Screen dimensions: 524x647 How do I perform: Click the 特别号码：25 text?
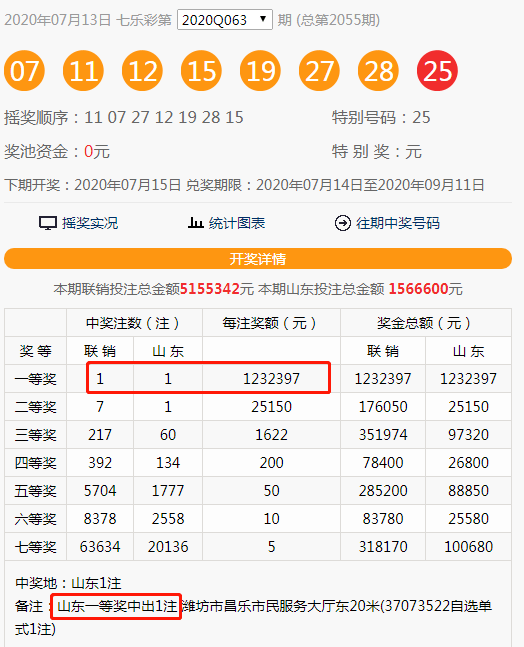click(381, 118)
